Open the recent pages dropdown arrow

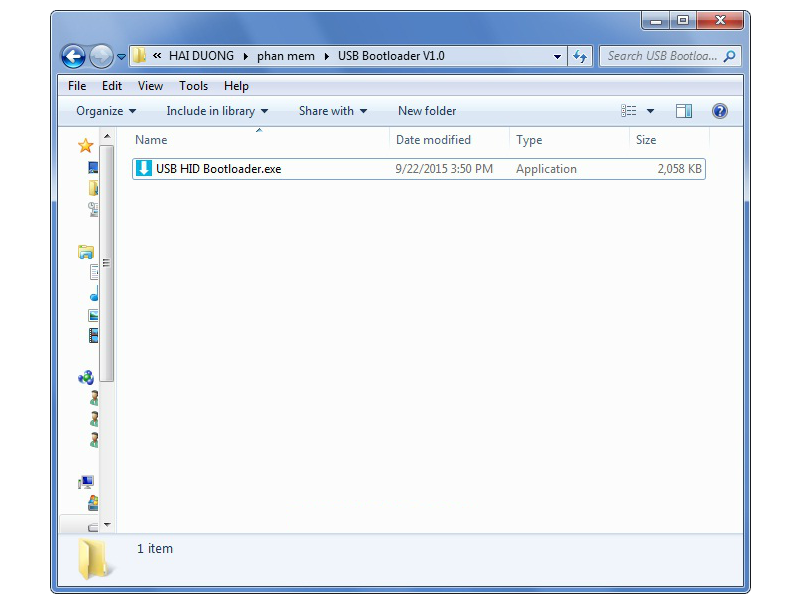[121, 57]
